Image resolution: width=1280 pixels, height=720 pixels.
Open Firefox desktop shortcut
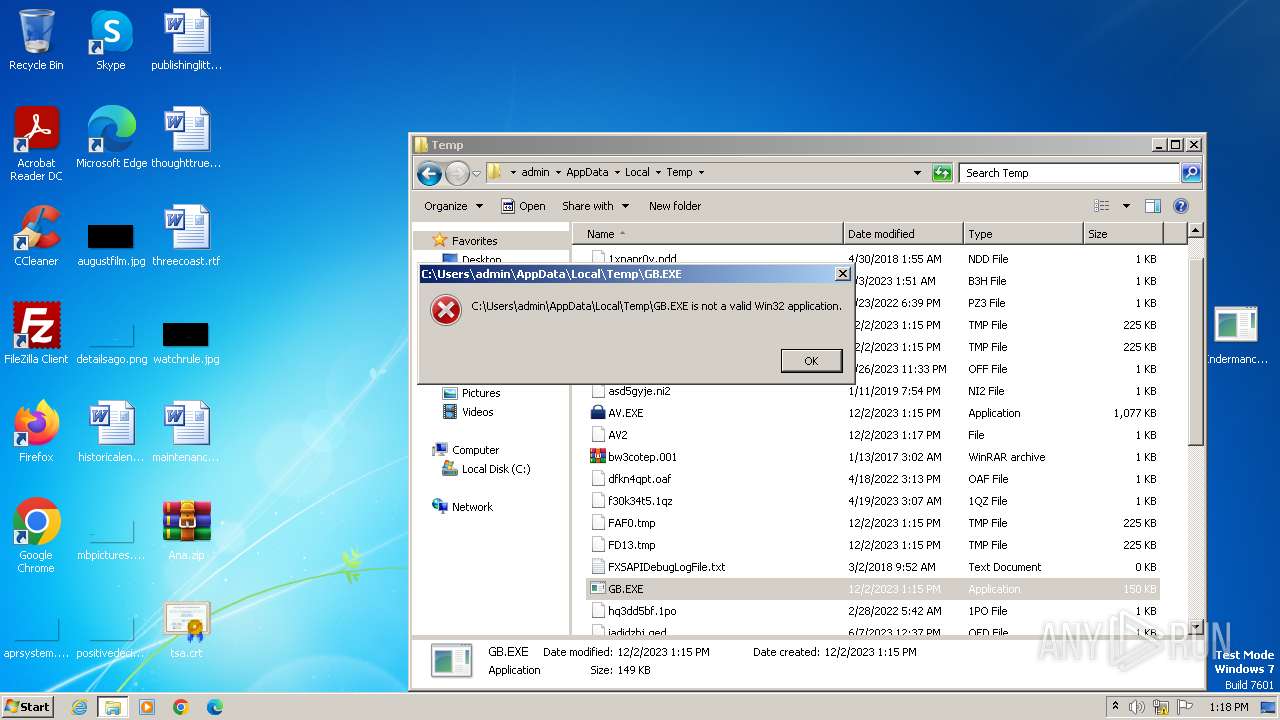point(36,432)
